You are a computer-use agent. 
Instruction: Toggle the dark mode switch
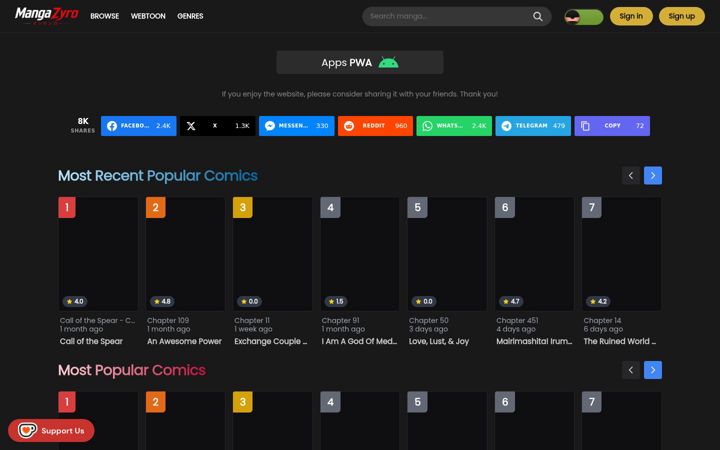tap(584, 17)
